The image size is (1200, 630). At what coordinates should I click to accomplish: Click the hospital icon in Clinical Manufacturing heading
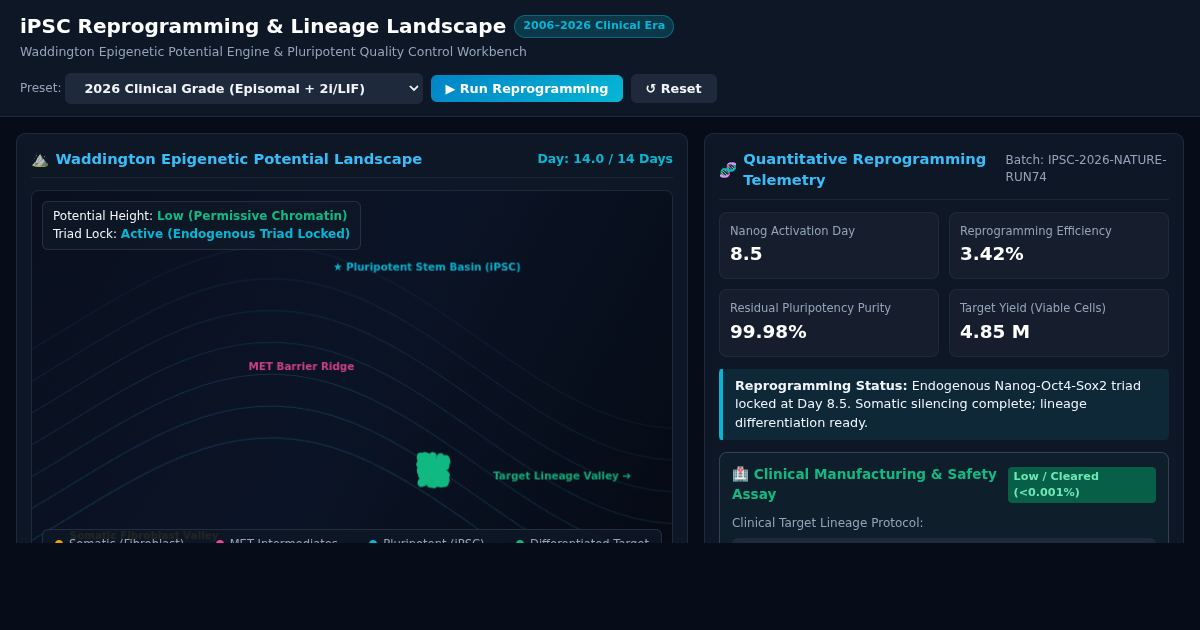[740, 474]
